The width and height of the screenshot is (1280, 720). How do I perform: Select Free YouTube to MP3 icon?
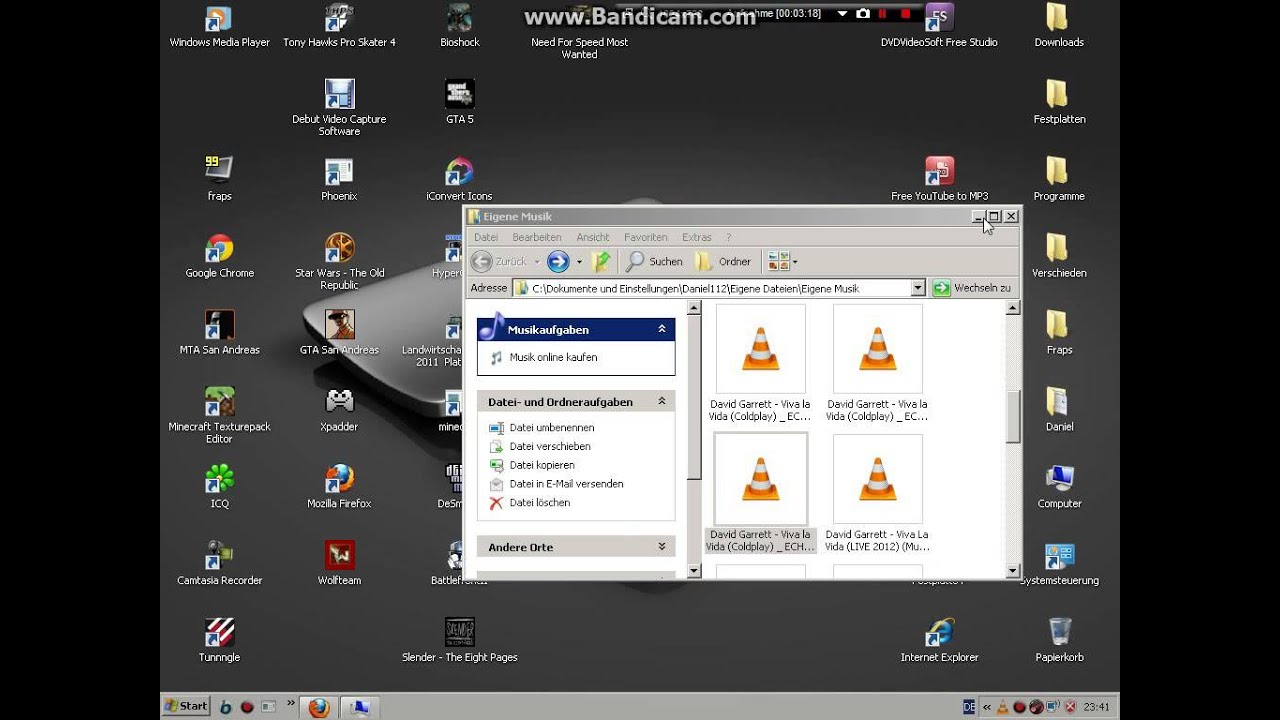939,179
